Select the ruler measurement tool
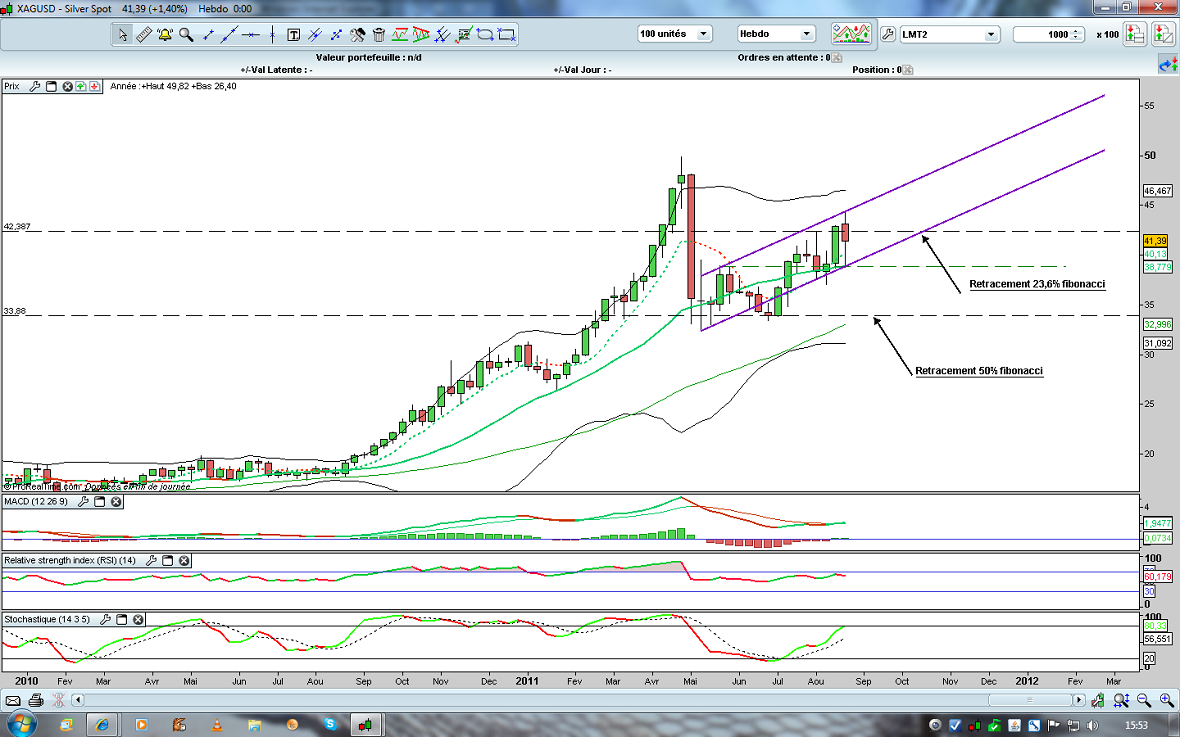Viewport: 1180px width, 737px height. point(143,34)
